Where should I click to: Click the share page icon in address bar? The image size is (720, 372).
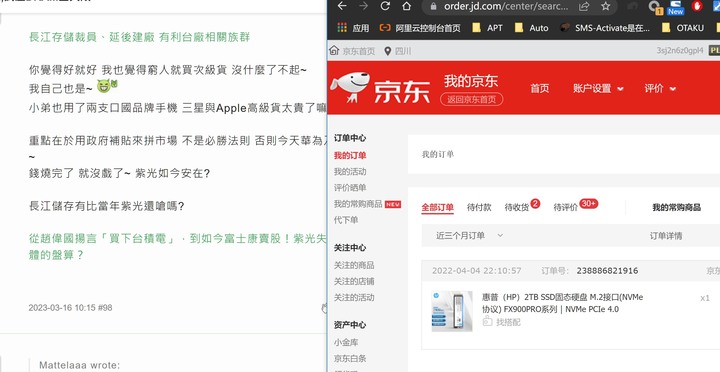pyautogui.click(x=584, y=6)
